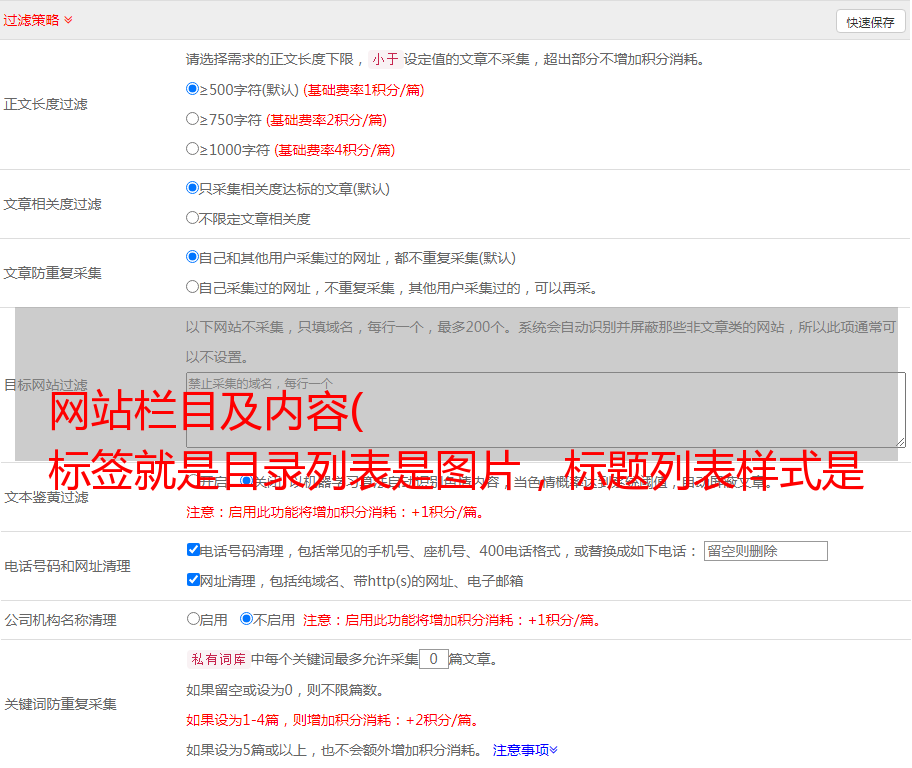The image size is (912, 768).
Task: Choose the ≥1000字符 length option
Action: [193, 149]
